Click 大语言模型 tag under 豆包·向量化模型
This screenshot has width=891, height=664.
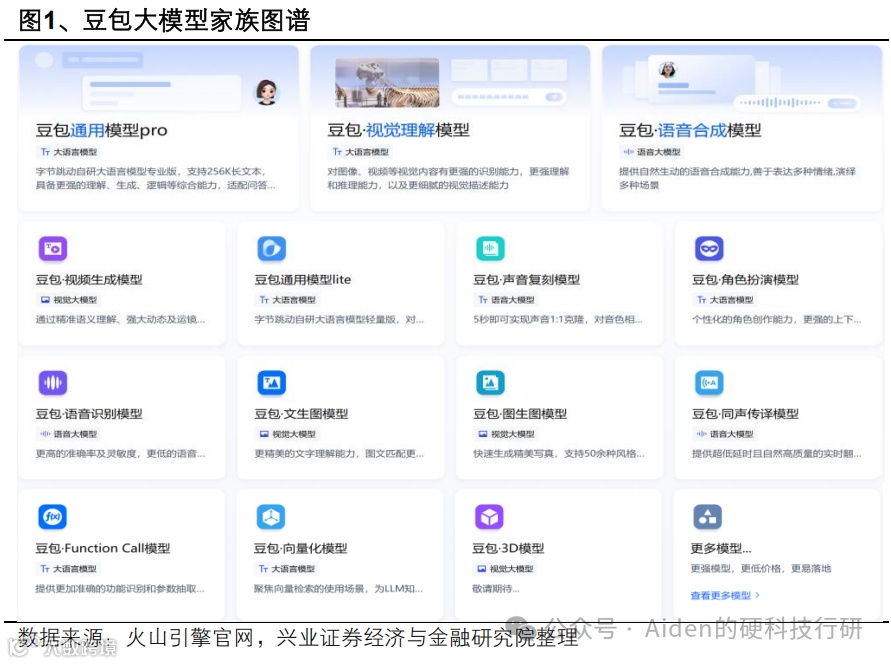pyautogui.click(x=286, y=569)
